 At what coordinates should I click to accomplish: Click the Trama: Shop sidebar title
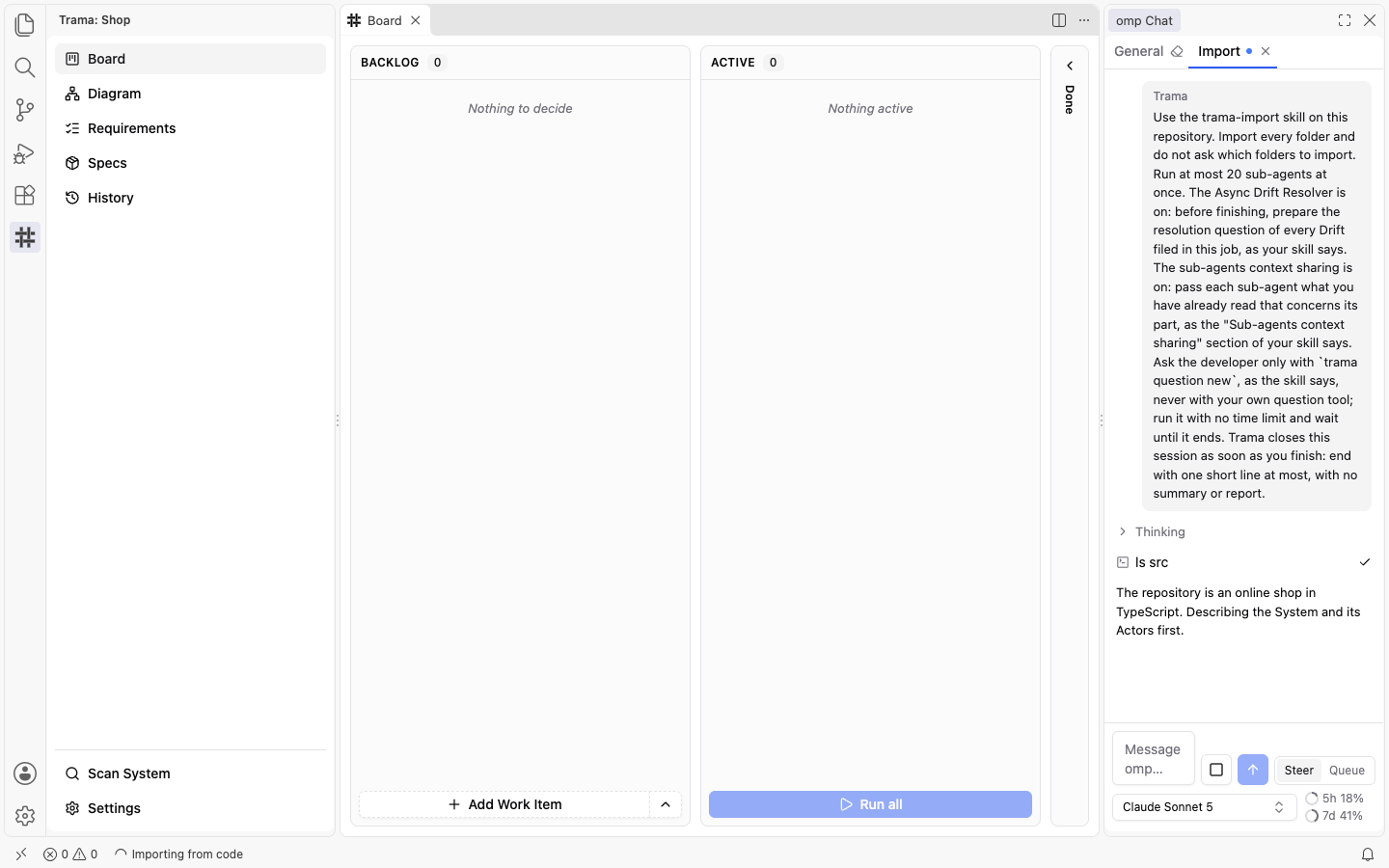click(x=95, y=20)
